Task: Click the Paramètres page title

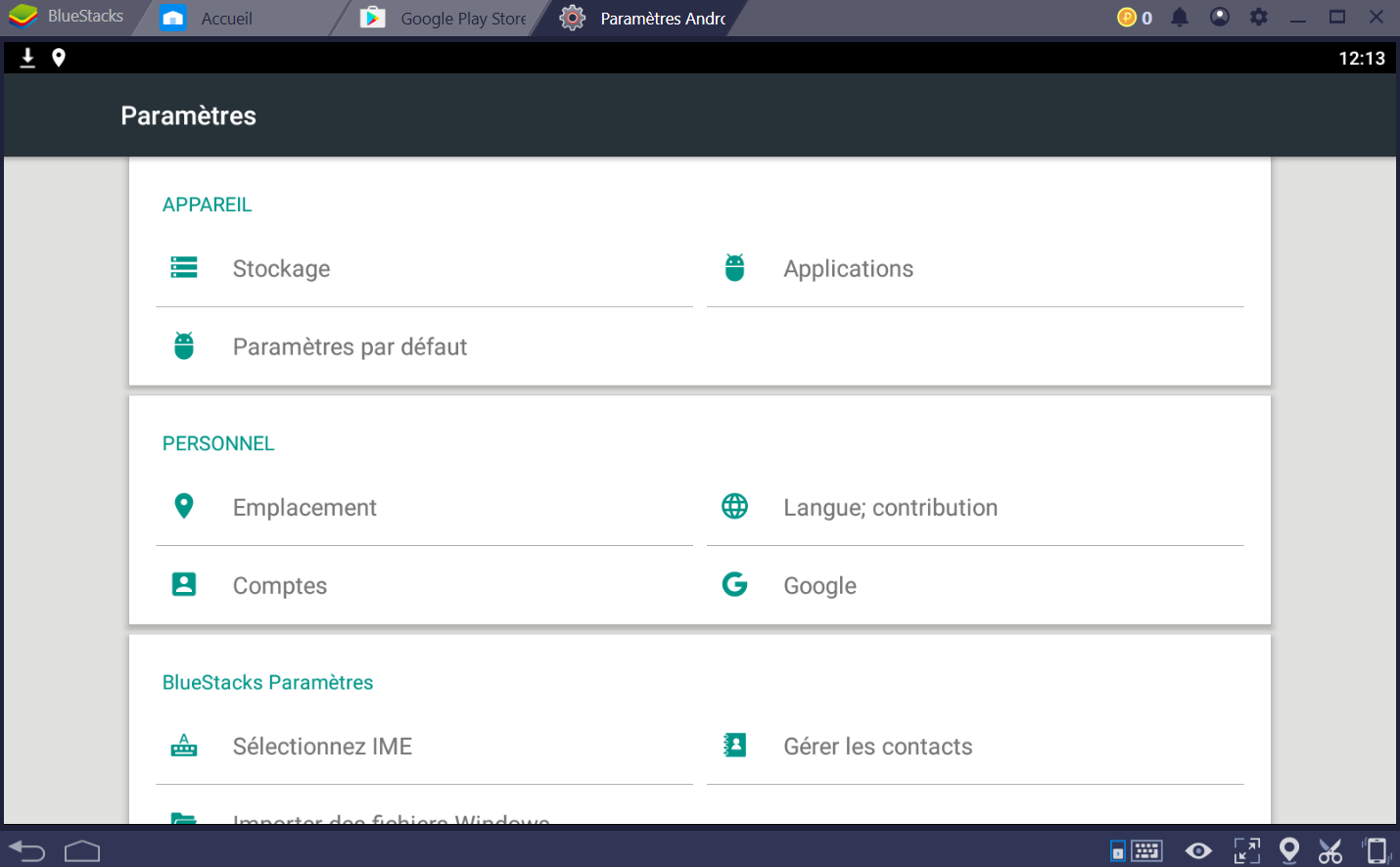Action: (188, 115)
